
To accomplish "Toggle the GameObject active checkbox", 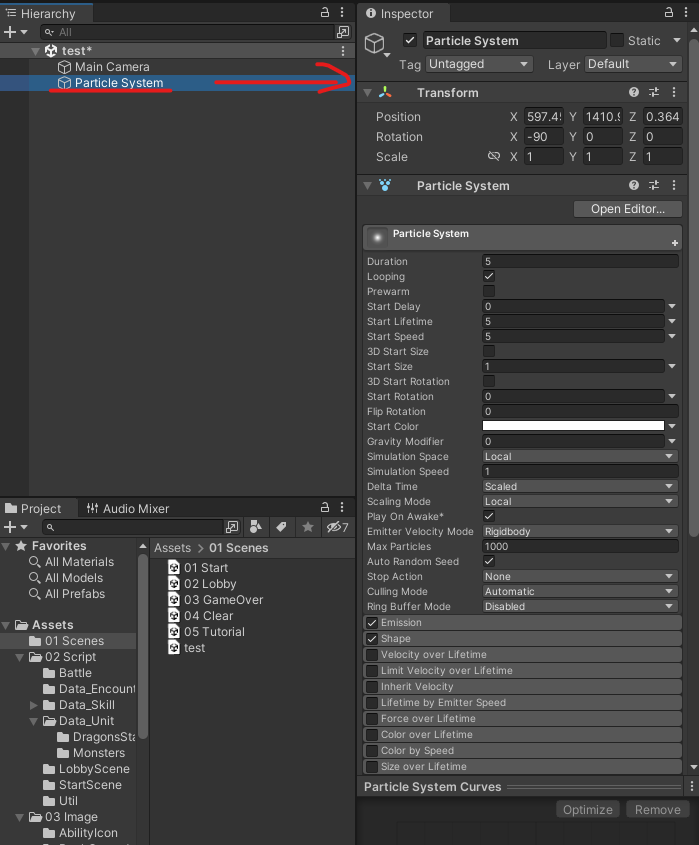I will (x=410, y=40).
